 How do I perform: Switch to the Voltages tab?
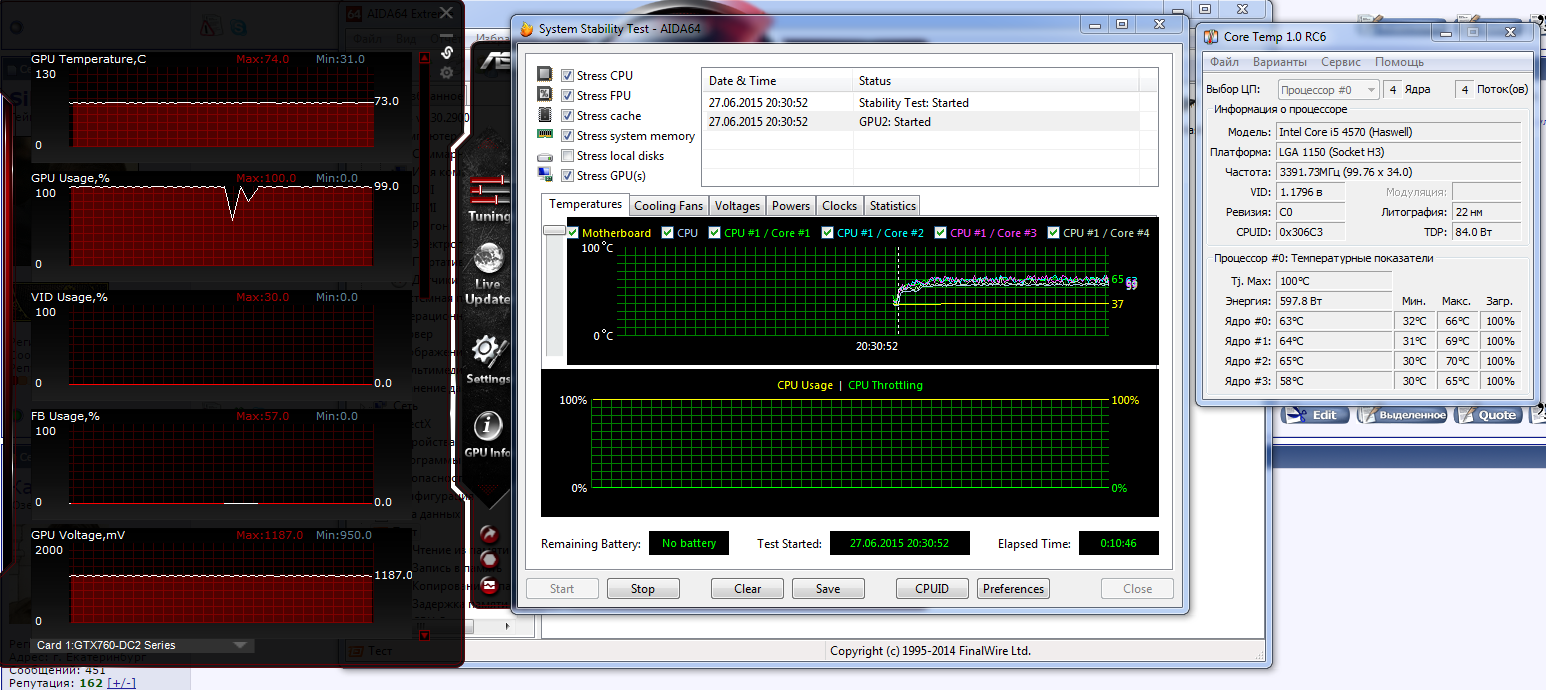[x=738, y=206]
